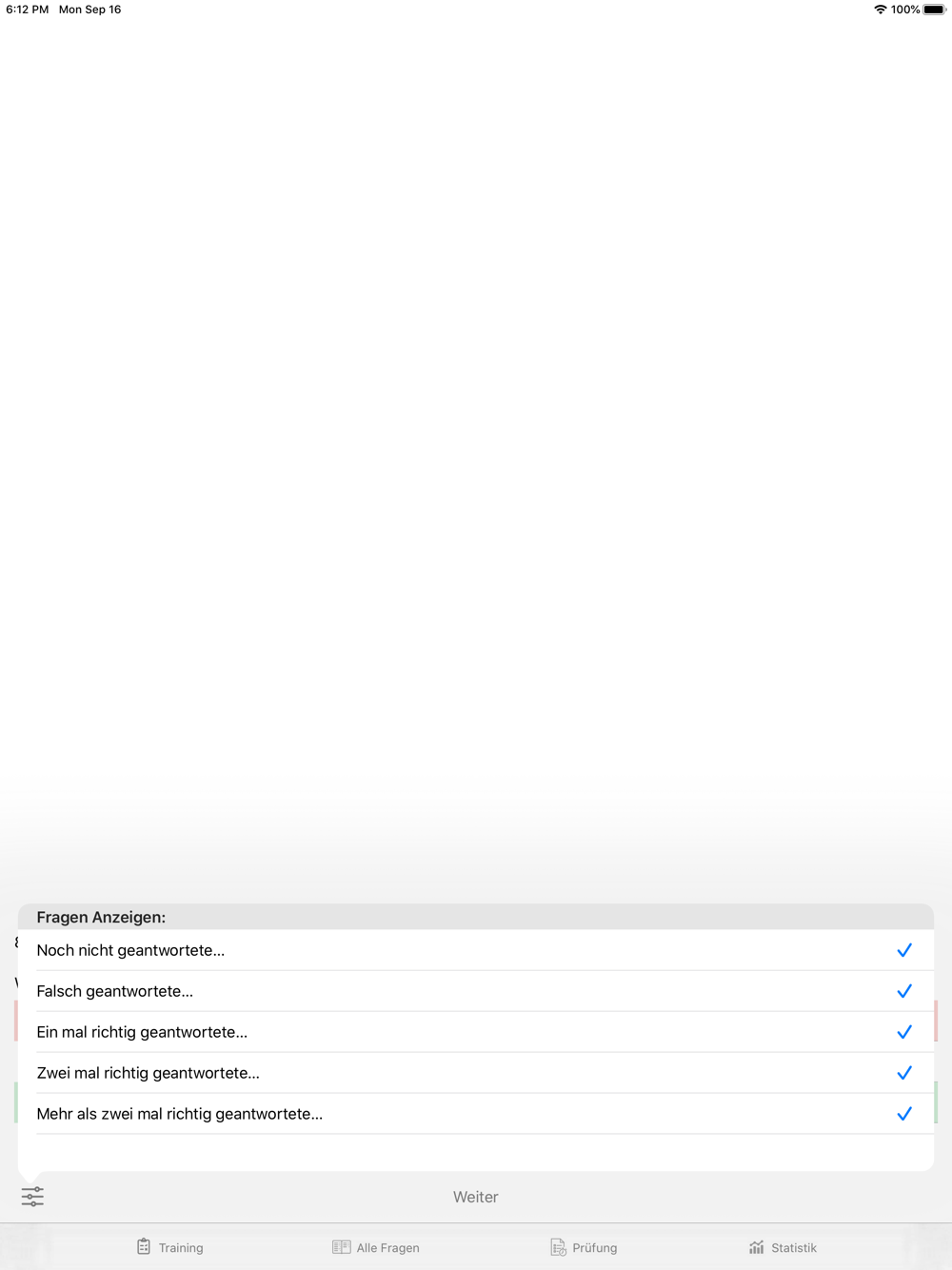This screenshot has height=1270, width=952.
Task: Tap the Wi-Fi status icon
Action: click(880, 10)
